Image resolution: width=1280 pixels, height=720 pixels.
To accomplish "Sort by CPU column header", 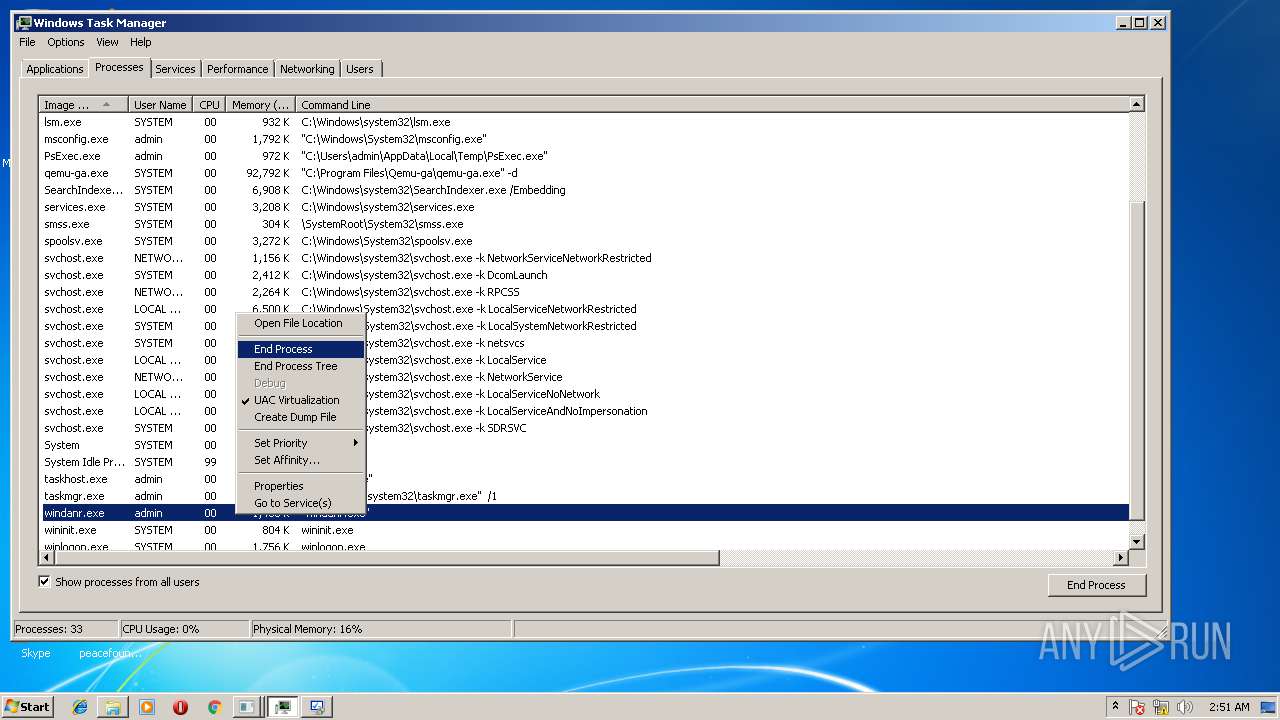I will point(209,105).
